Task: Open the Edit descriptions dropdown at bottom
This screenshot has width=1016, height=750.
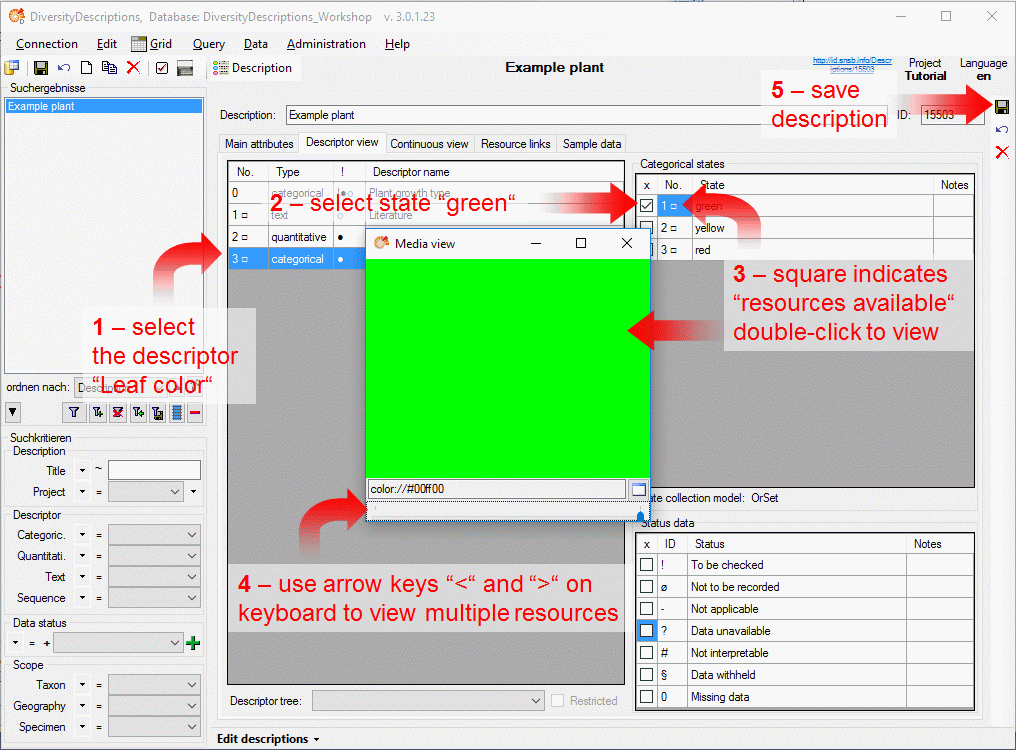Action: (268, 739)
